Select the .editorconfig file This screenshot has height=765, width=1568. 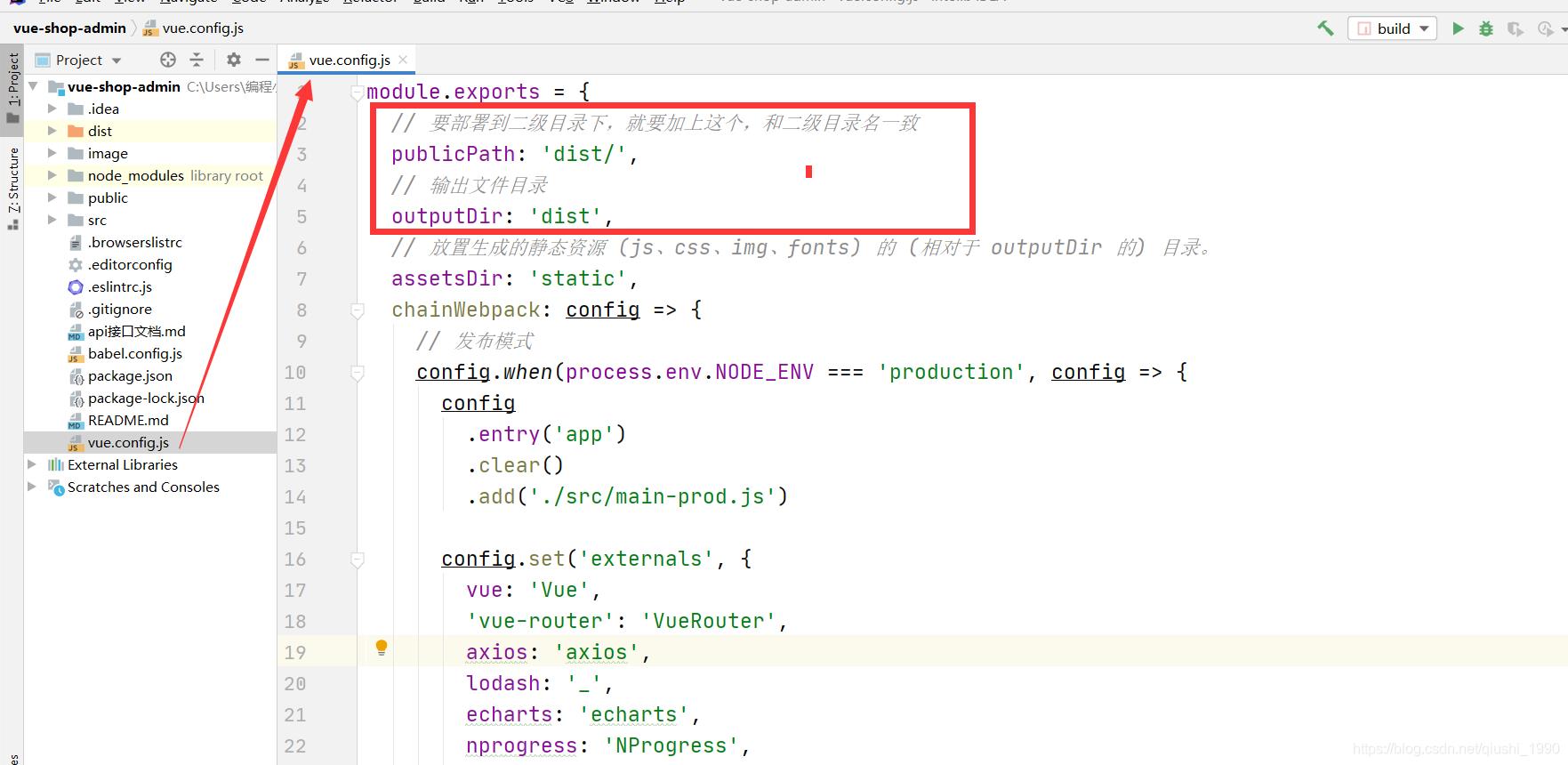(130, 264)
